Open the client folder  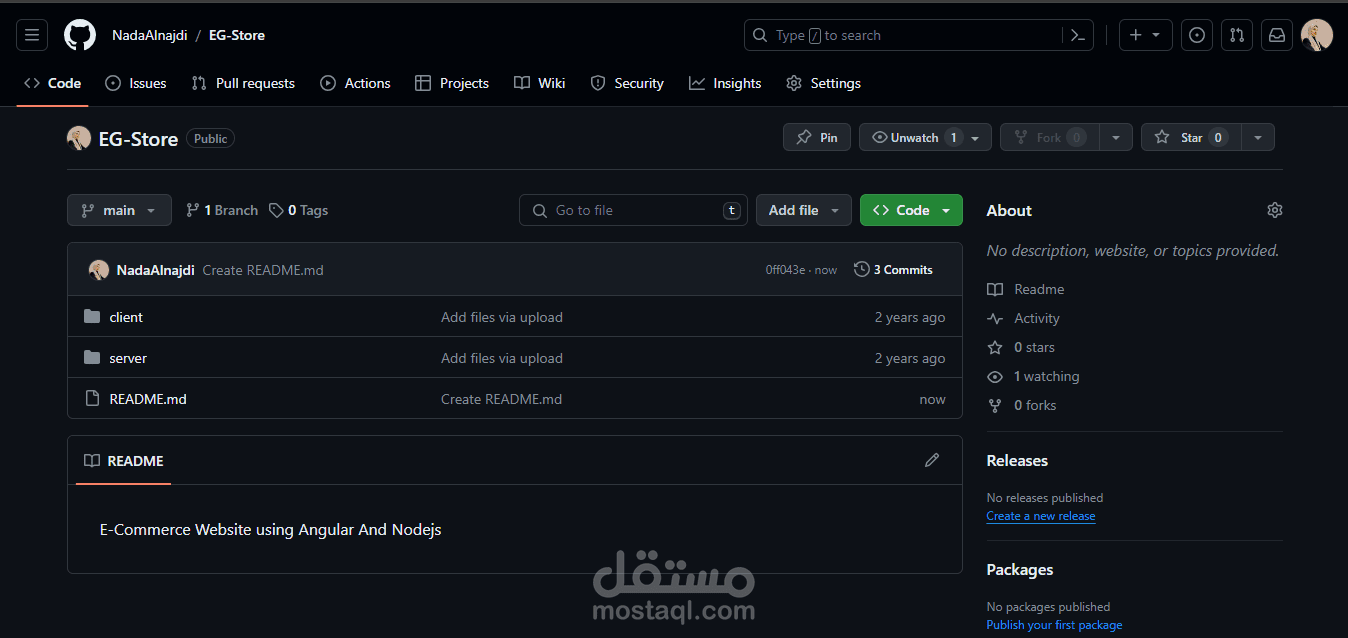(x=126, y=317)
